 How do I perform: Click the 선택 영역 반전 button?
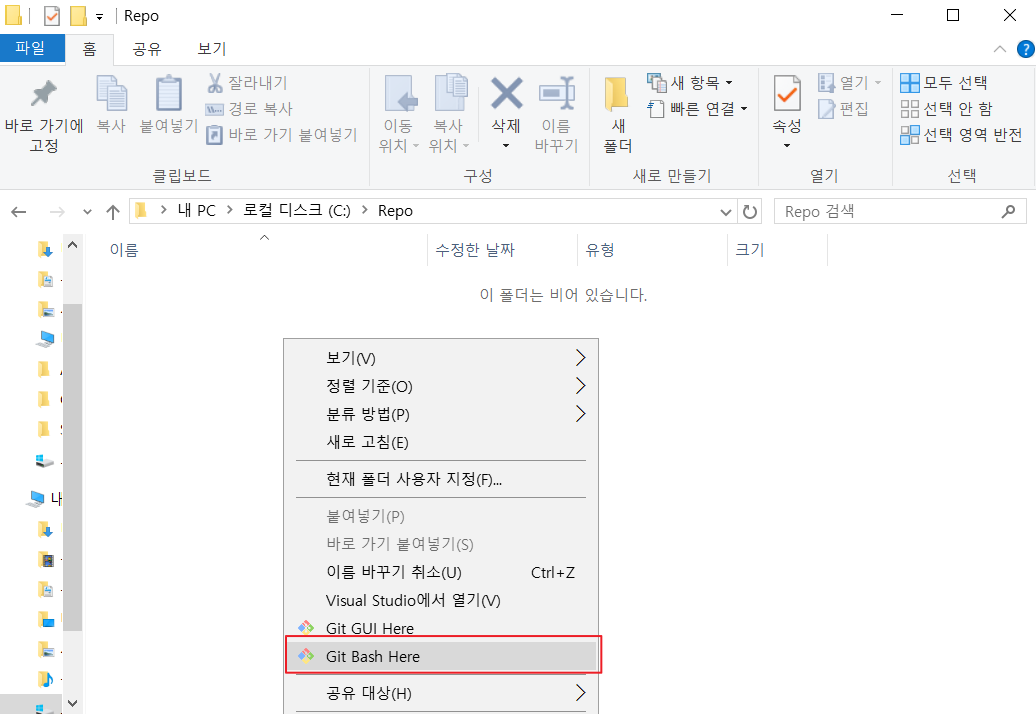coord(961,135)
